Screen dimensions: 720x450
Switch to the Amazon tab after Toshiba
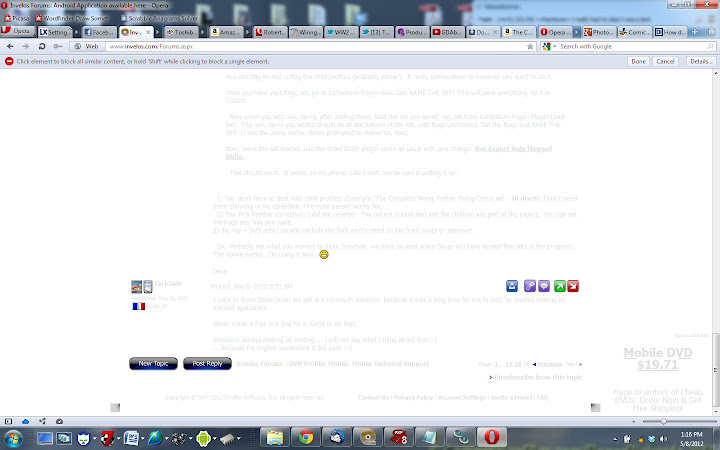pyautogui.click(x=226, y=32)
